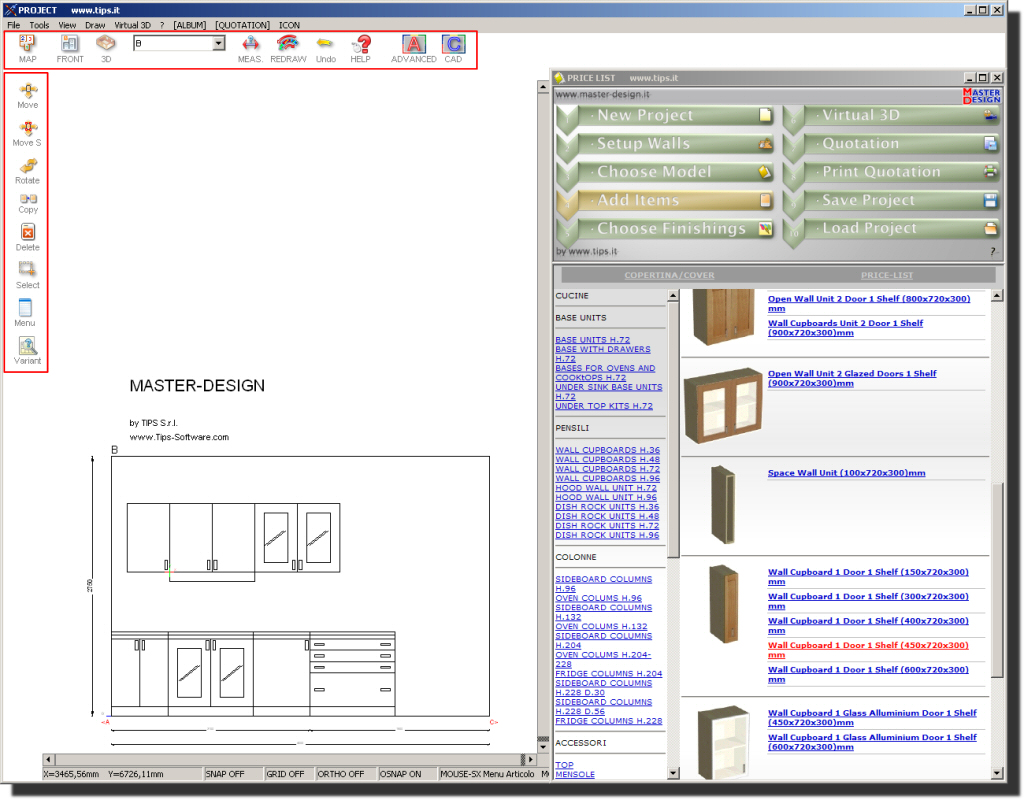This screenshot has width=1024, height=800.
Task: Open HELP from the toolbar
Action: point(360,48)
